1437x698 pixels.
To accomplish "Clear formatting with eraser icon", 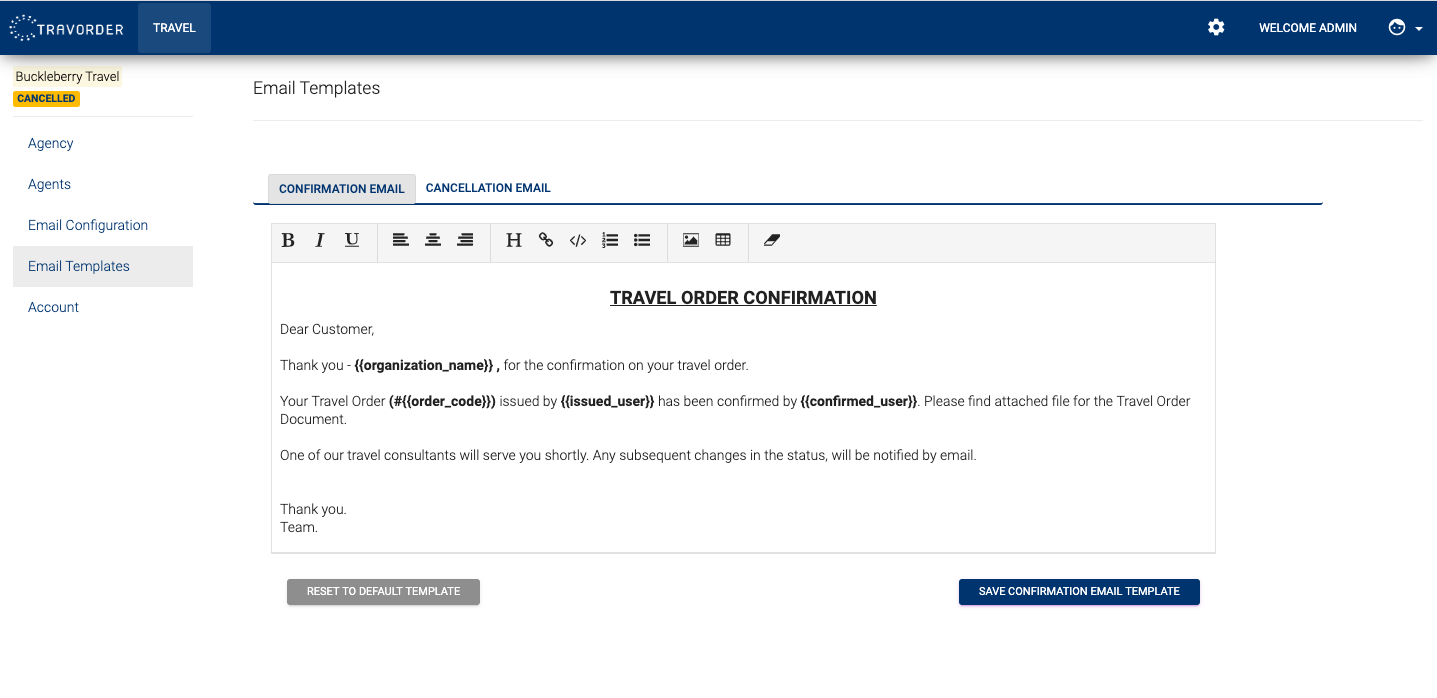I will click(x=771, y=240).
